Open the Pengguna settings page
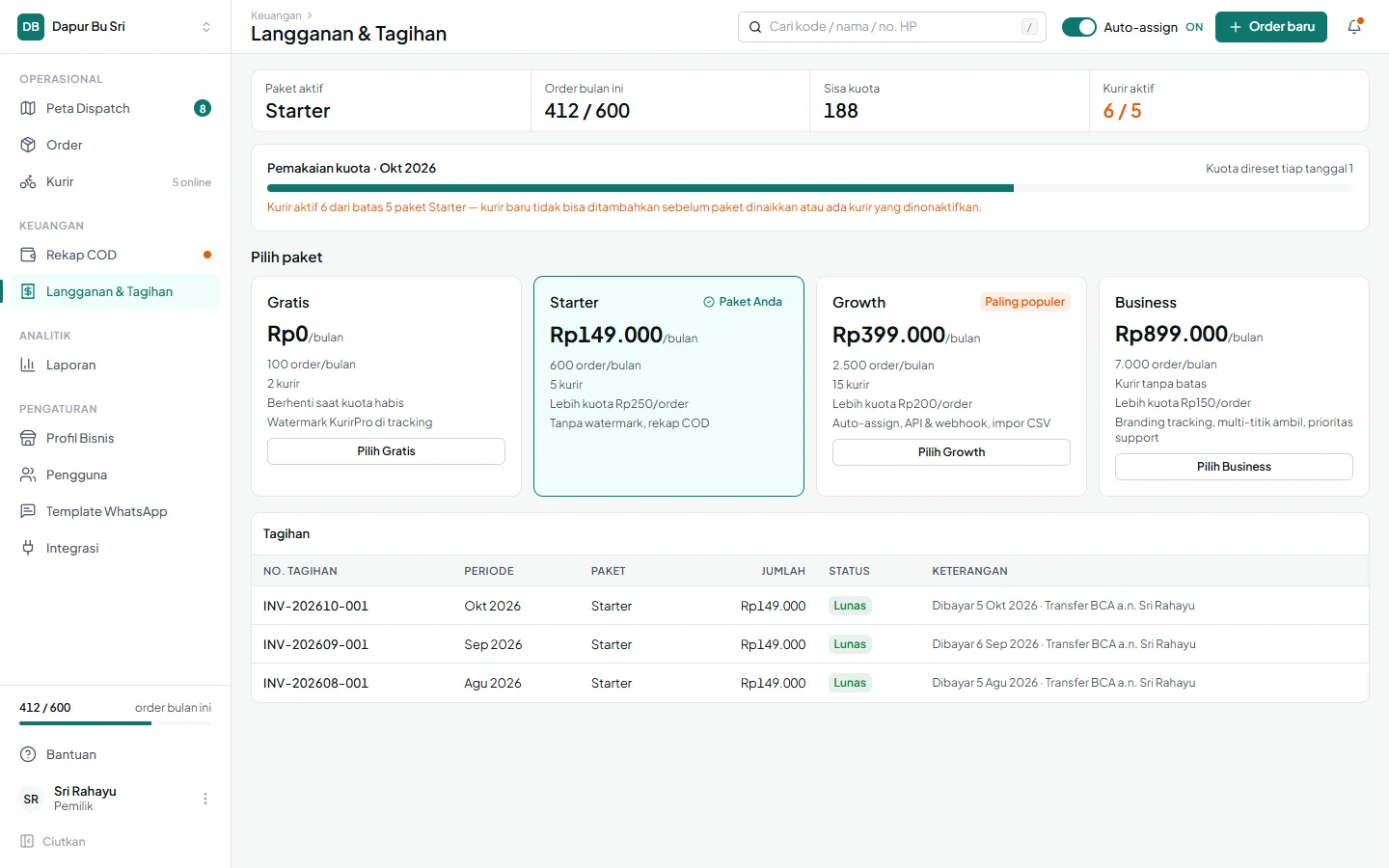The image size is (1389, 868). coord(116,475)
